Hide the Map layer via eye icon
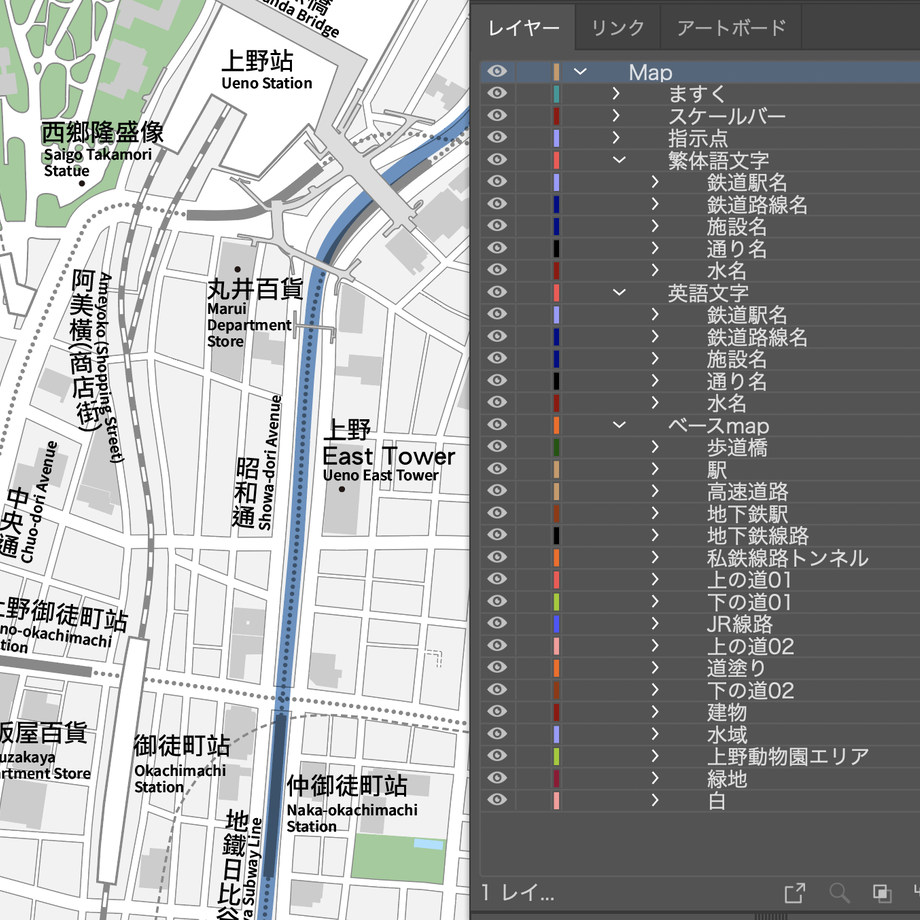920x920 pixels. 497,72
